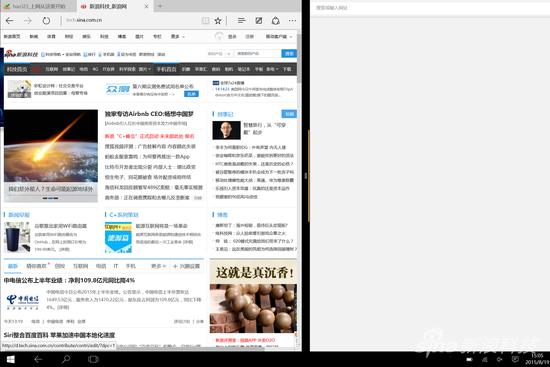
Task: Select the 互联网 tab in the news tab row
Action: (x=80, y=266)
